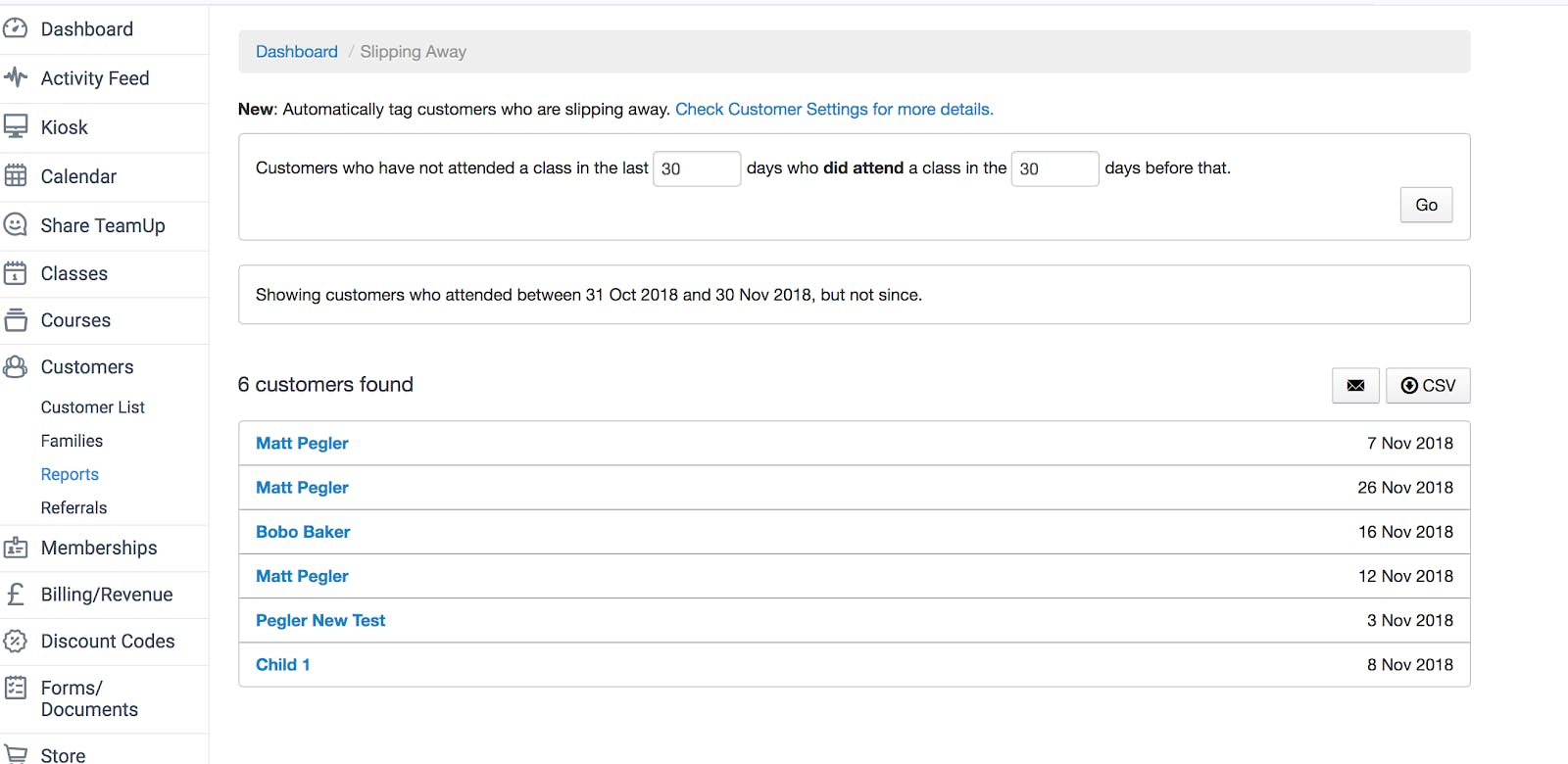Focus the not-attended days input field
Screen dimensions: 1568x764
pos(697,168)
